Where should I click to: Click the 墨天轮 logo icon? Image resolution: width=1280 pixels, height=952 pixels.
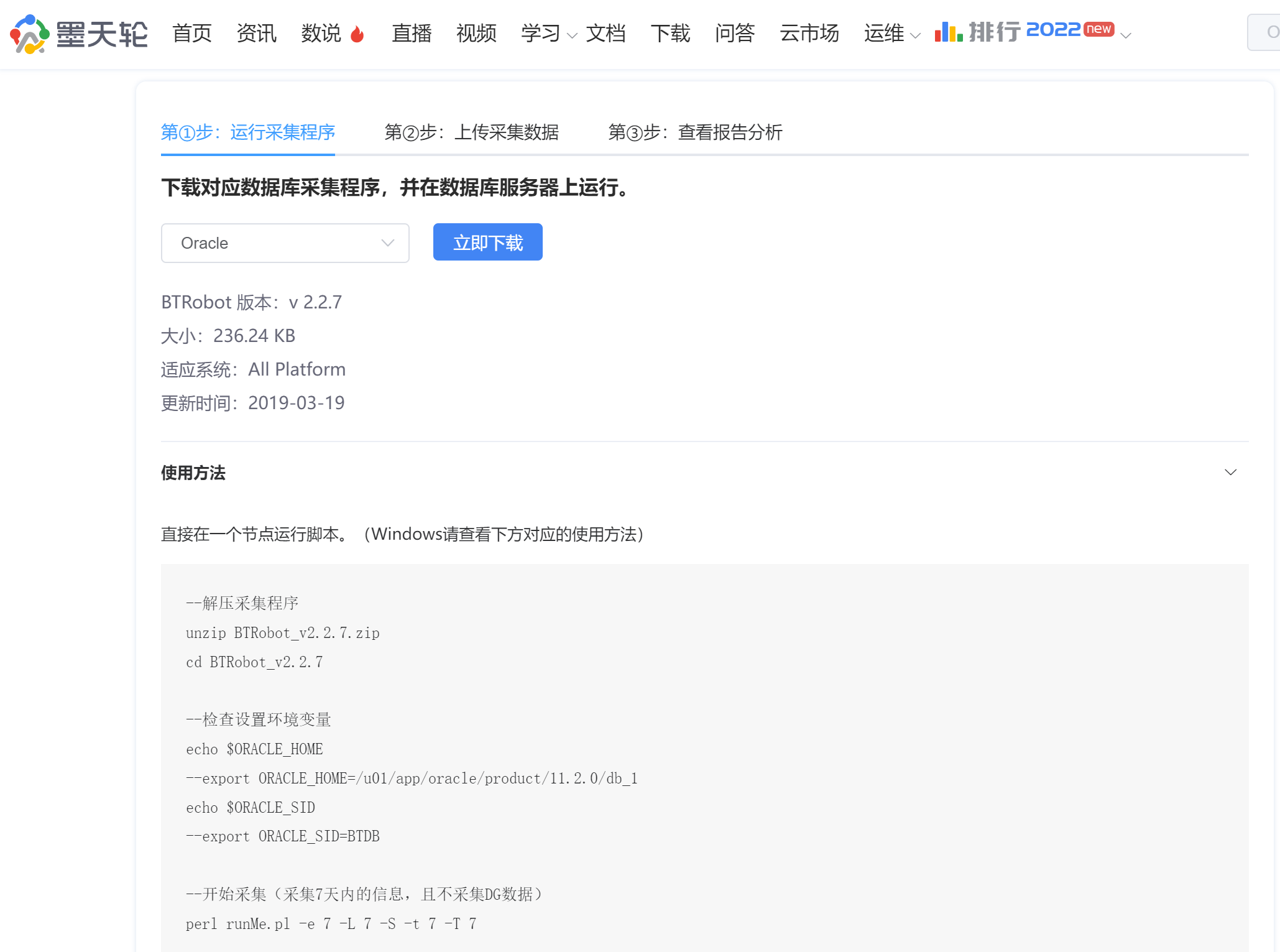29,34
